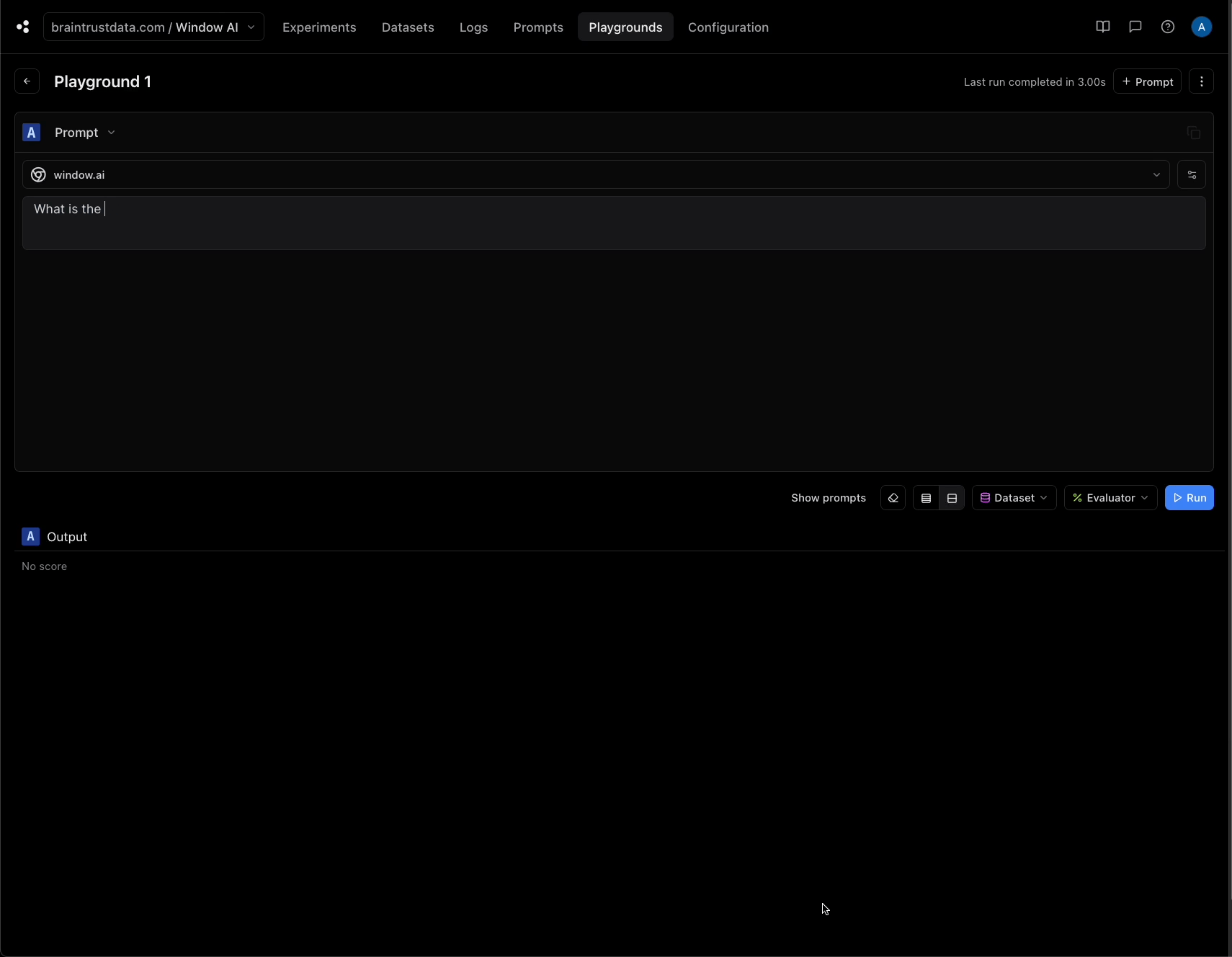
Task: Expand the window.ai model dropdown
Action: (1156, 174)
